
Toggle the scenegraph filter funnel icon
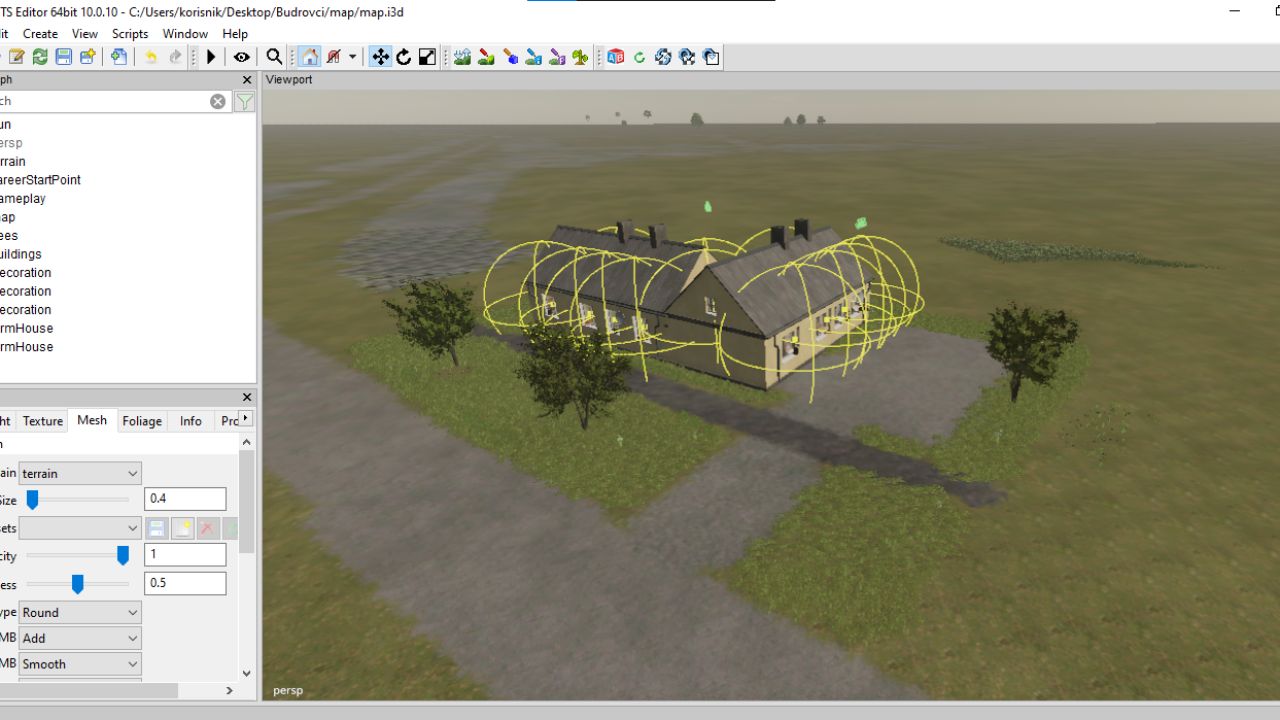[244, 101]
